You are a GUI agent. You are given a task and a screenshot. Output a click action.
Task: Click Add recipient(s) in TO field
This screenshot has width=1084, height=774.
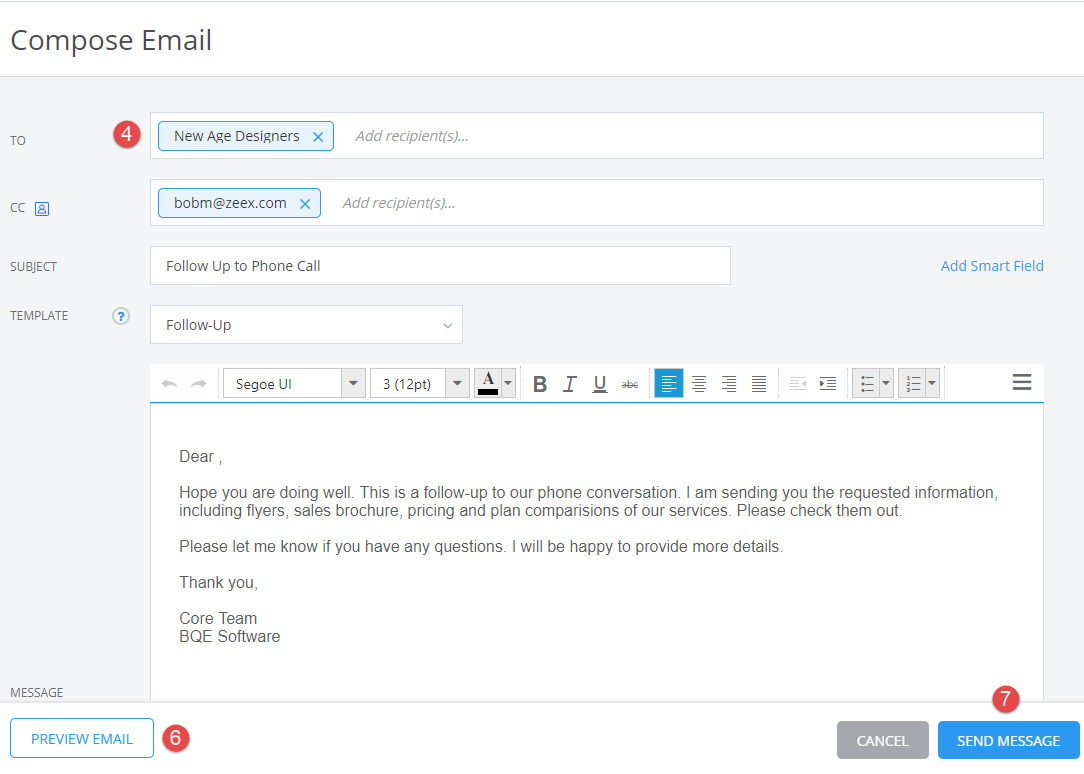pyautogui.click(x=412, y=136)
